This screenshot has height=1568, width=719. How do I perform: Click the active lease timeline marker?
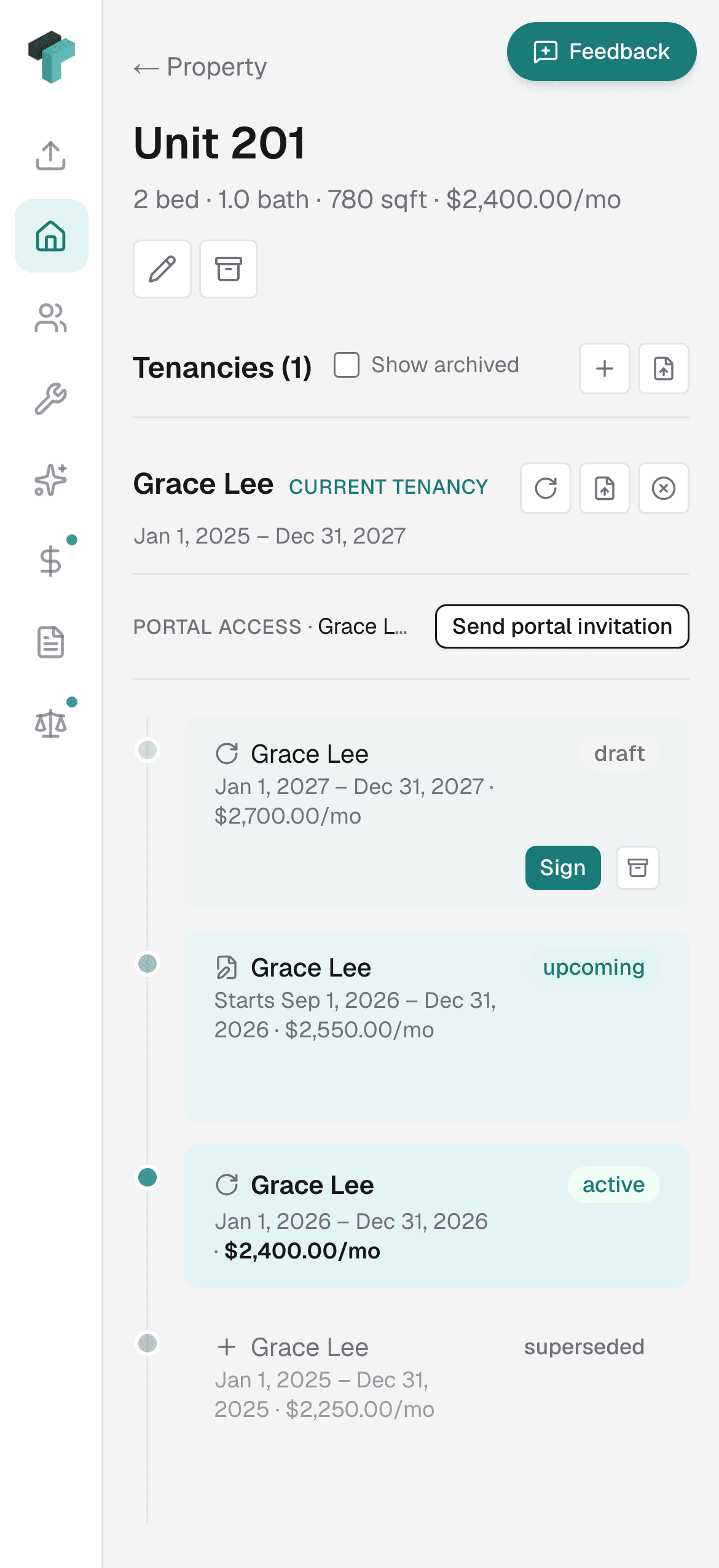[x=147, y=1177]
